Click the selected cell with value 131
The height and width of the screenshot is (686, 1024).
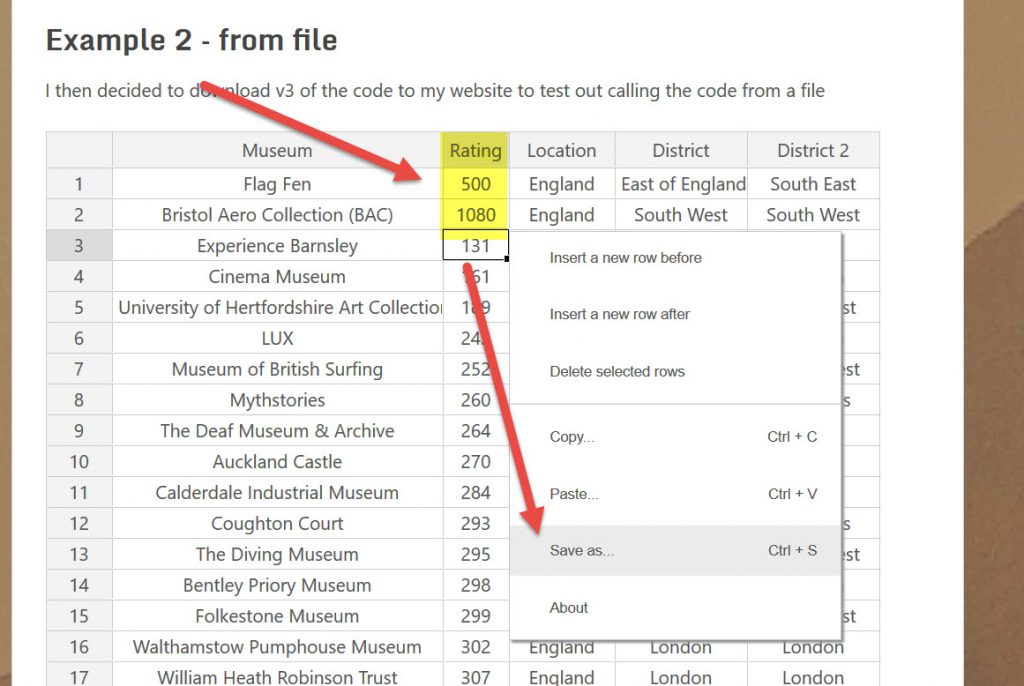[x=475, y=246]
